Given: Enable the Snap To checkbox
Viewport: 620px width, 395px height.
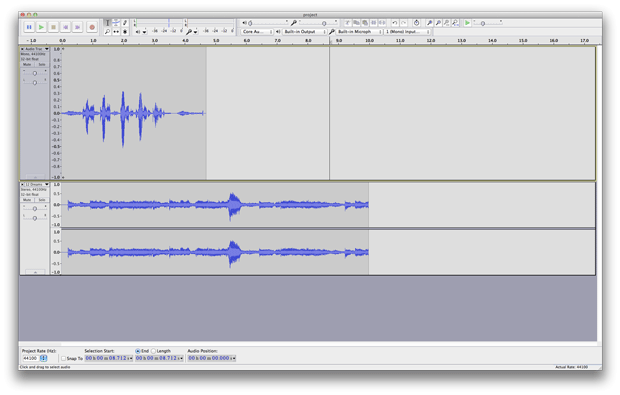Looking at the screenshot, I should point(63,358).
